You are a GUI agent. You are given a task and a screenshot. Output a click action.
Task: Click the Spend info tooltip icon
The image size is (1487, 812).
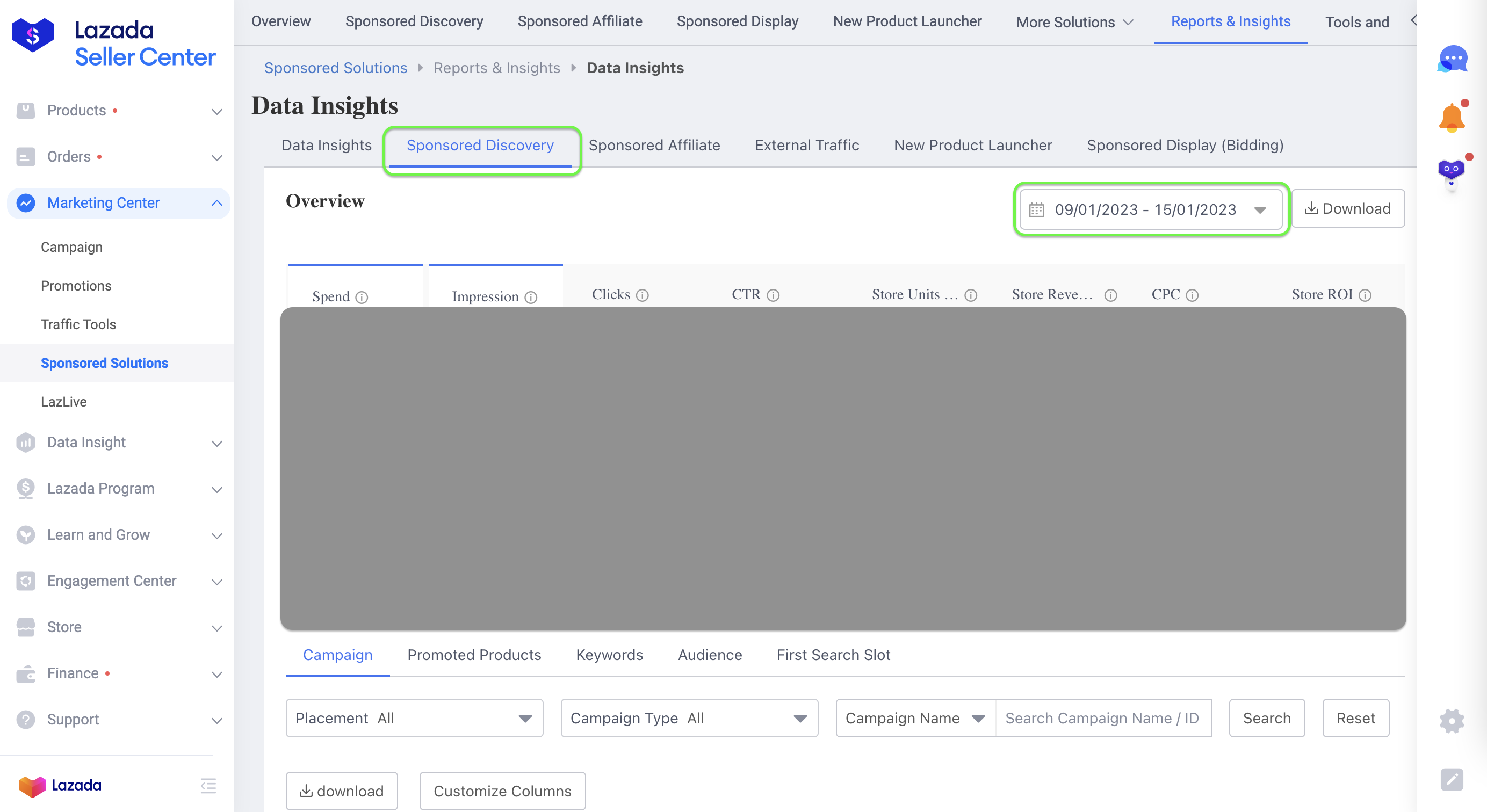[x=362, y=297]
